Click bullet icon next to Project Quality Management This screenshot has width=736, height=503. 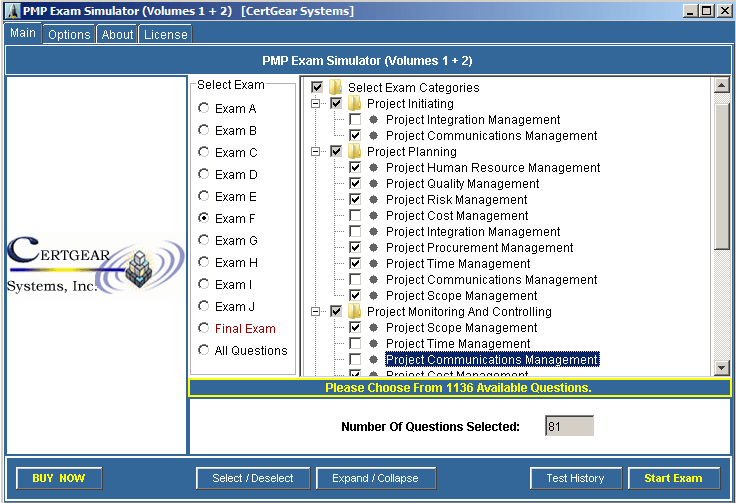click(374, 183)
